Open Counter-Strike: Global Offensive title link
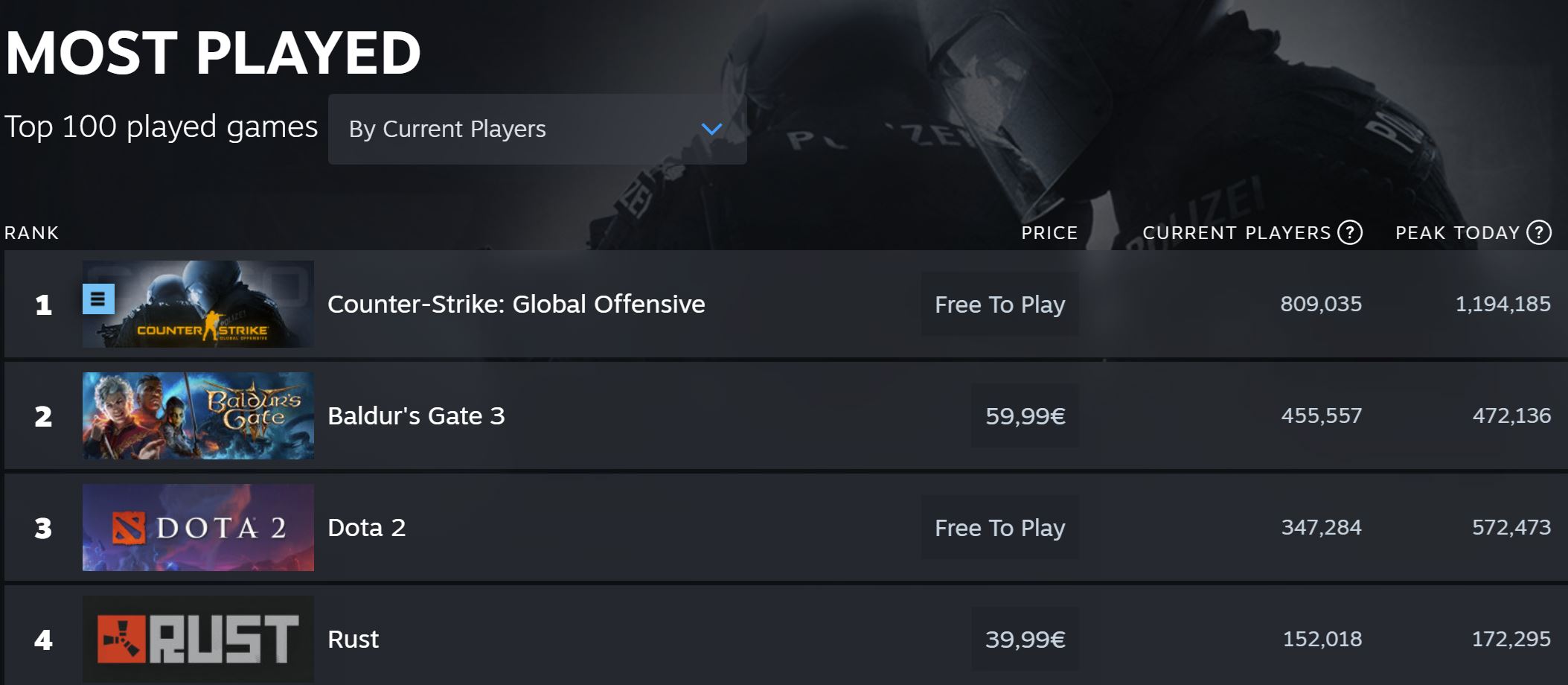Image resolution: width=1568 pixels, height=685 pixels. coord(516,304)
